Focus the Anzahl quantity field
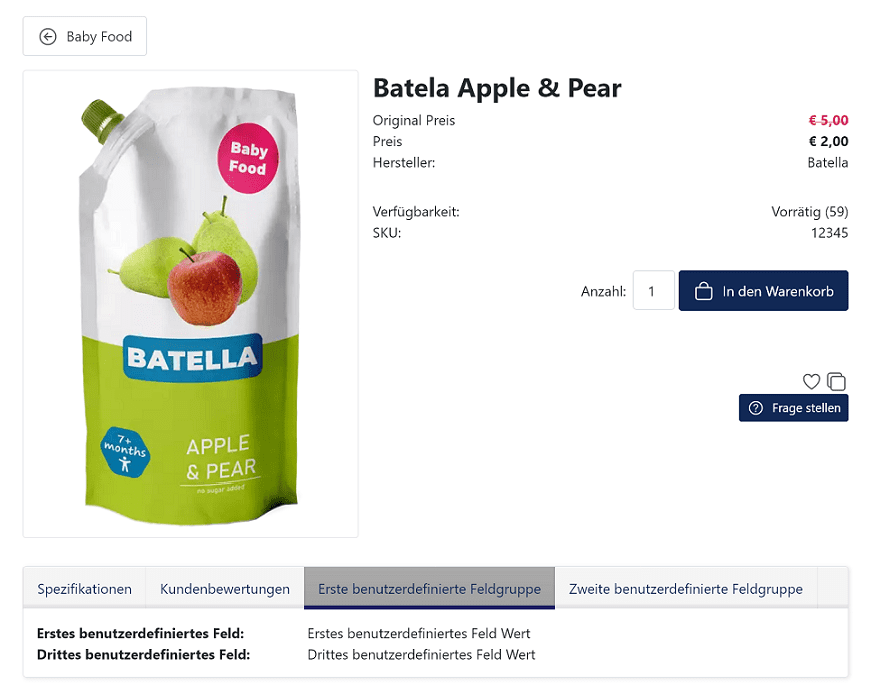The width and height of the screenshot is (871, 694). (x=653, y=291)
